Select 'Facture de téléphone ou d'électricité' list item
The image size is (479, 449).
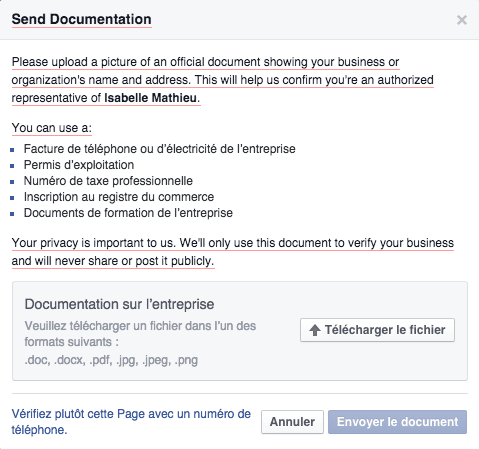pyautogui.click(x=159, y=149)
